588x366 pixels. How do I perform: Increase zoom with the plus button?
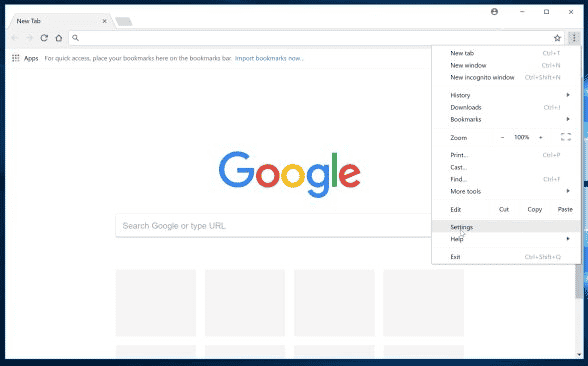pos(541,138)
